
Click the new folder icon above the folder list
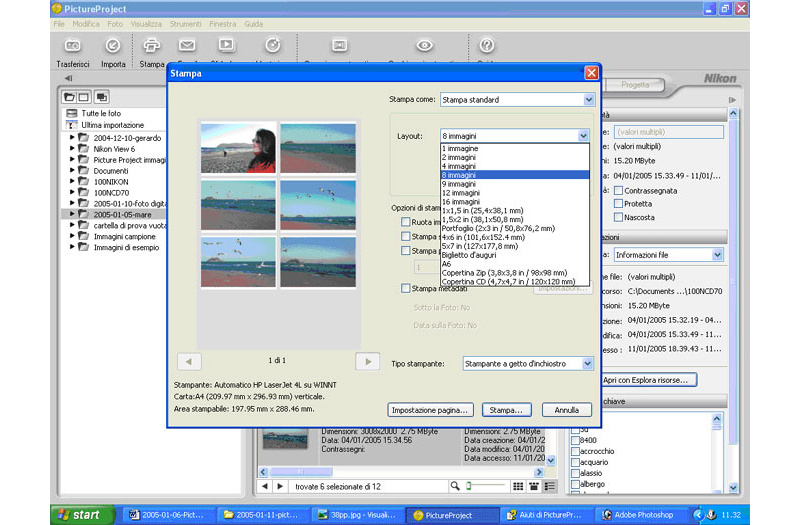click(x=69, y=97)
